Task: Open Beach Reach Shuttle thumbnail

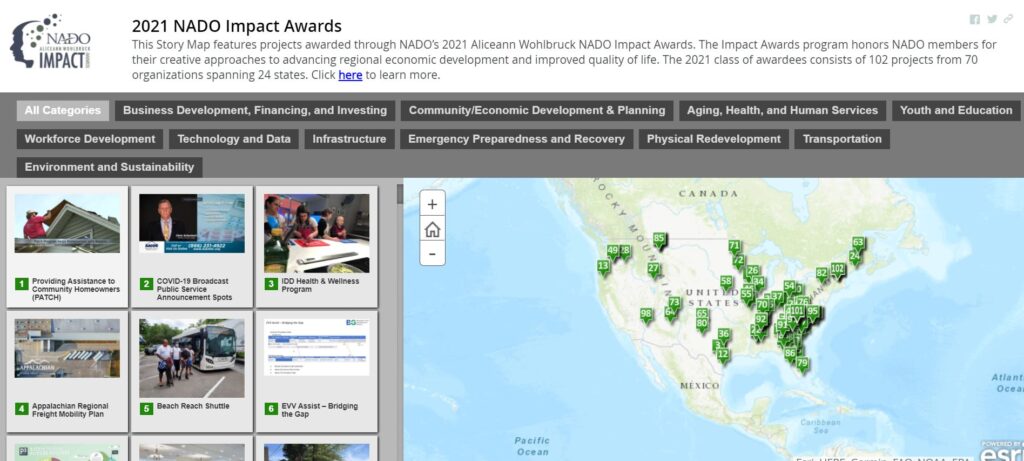Action: click(x=192, y=358)
